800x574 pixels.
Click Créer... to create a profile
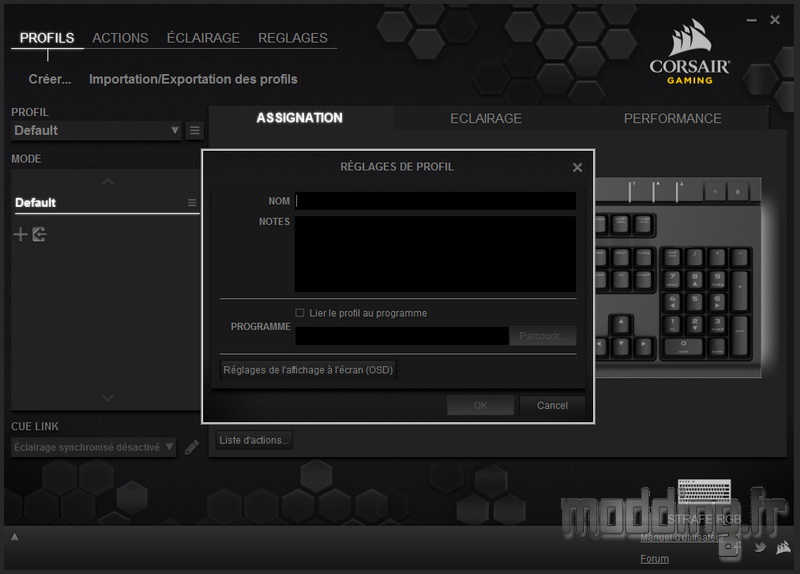click(x=49, y=79)
